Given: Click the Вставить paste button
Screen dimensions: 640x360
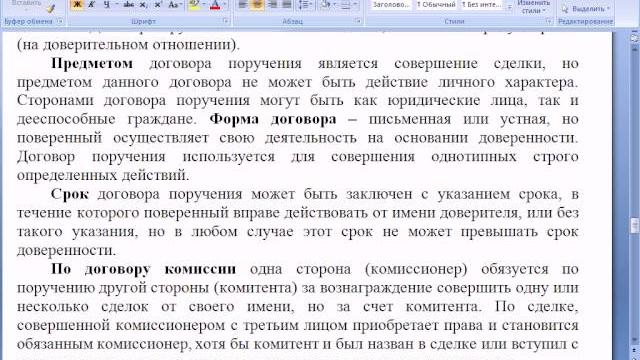Looking at the screenshot, I should [27, 3].
